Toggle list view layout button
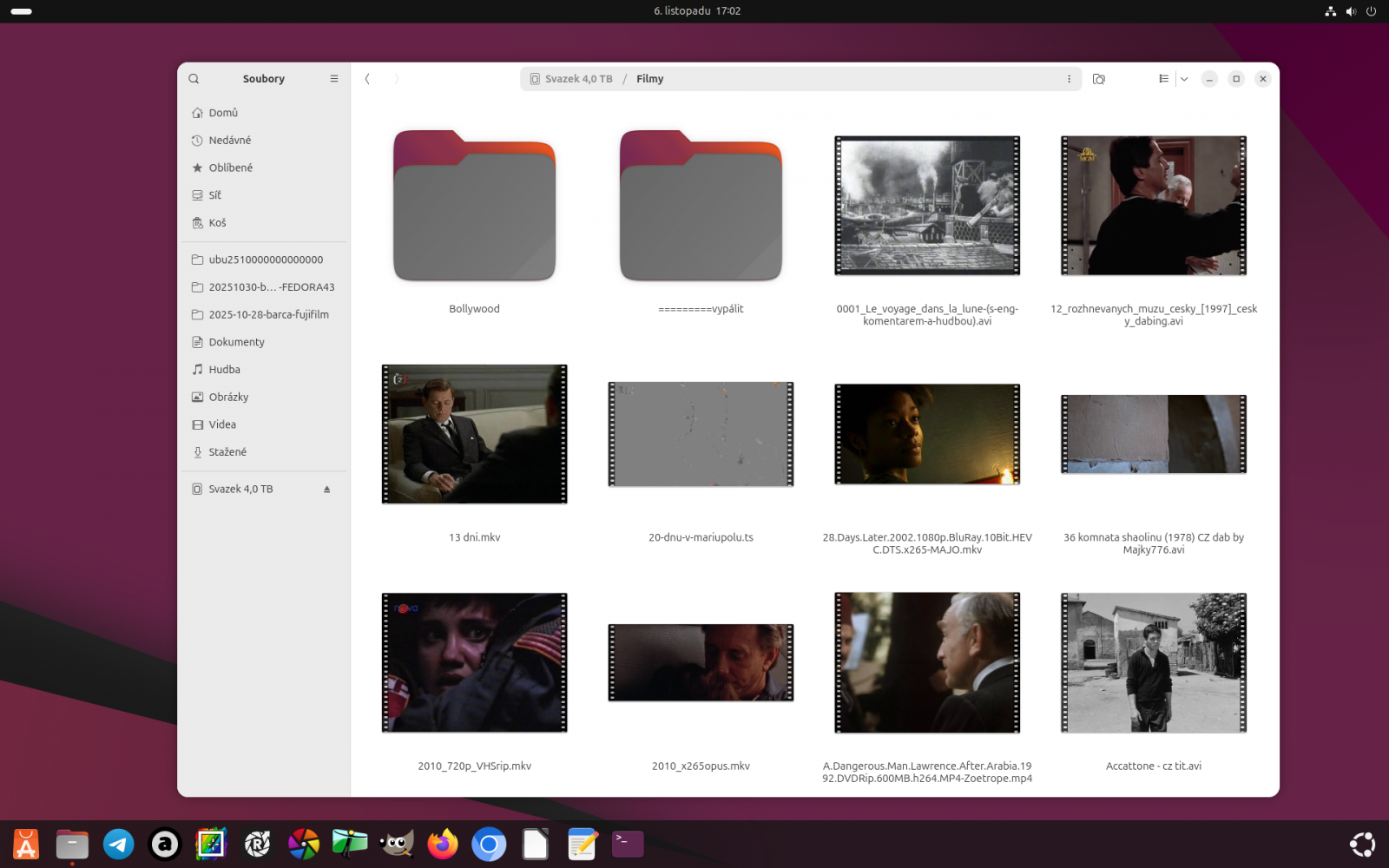The width and height of the screenshot is (1389, 868). point(1163,79)
